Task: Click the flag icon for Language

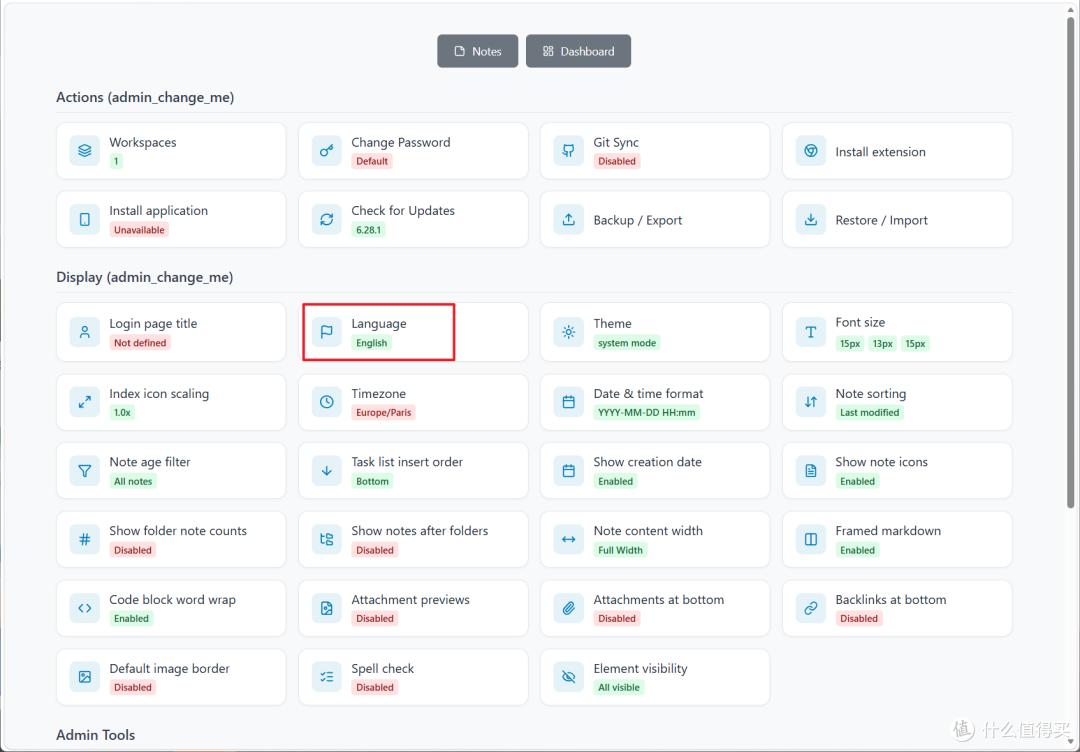Action: coord(326,332)
